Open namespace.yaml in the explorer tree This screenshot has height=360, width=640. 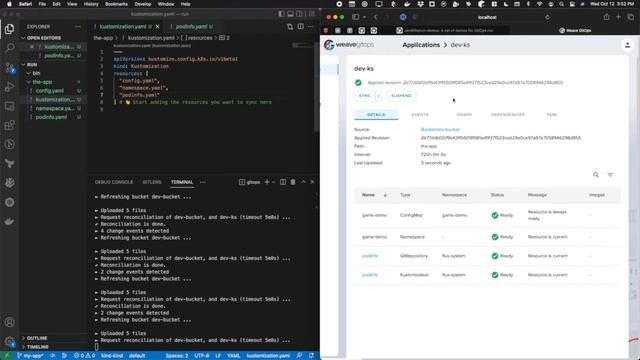click(55, 109)
